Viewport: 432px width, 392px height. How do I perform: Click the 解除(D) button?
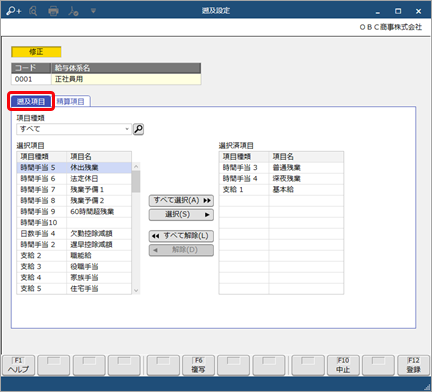coord(181,250)
